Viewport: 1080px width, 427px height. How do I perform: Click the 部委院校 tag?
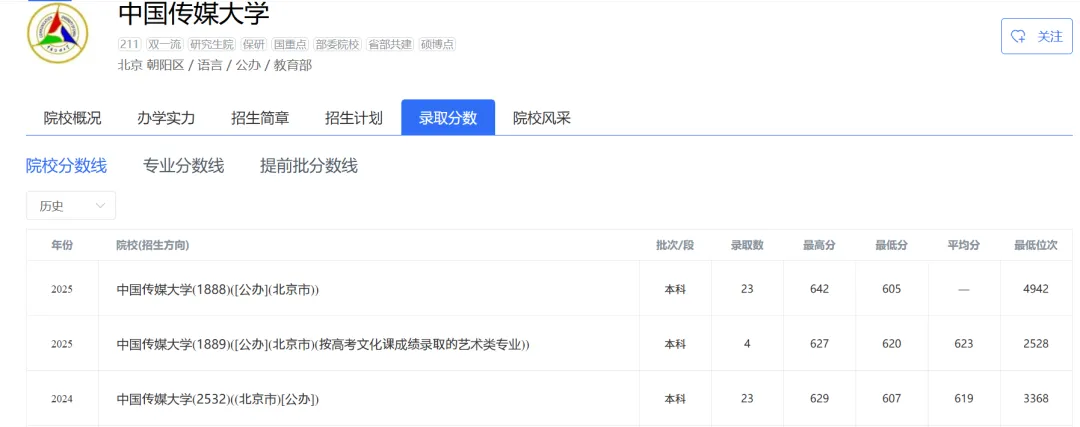(338, 44)
